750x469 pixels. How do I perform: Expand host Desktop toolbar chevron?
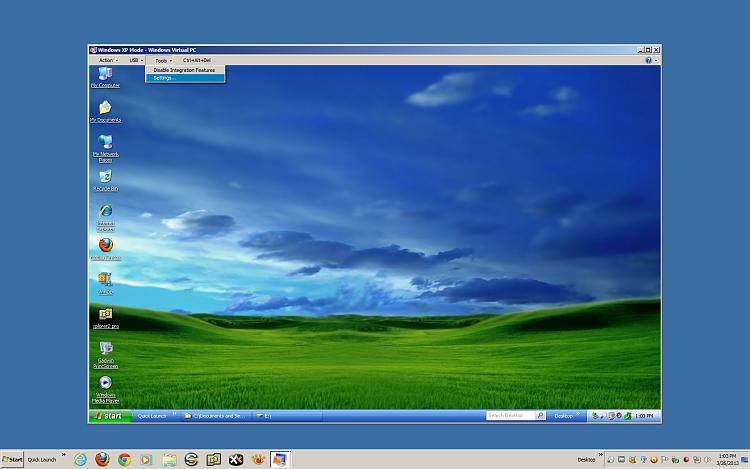tap(601, 454)
